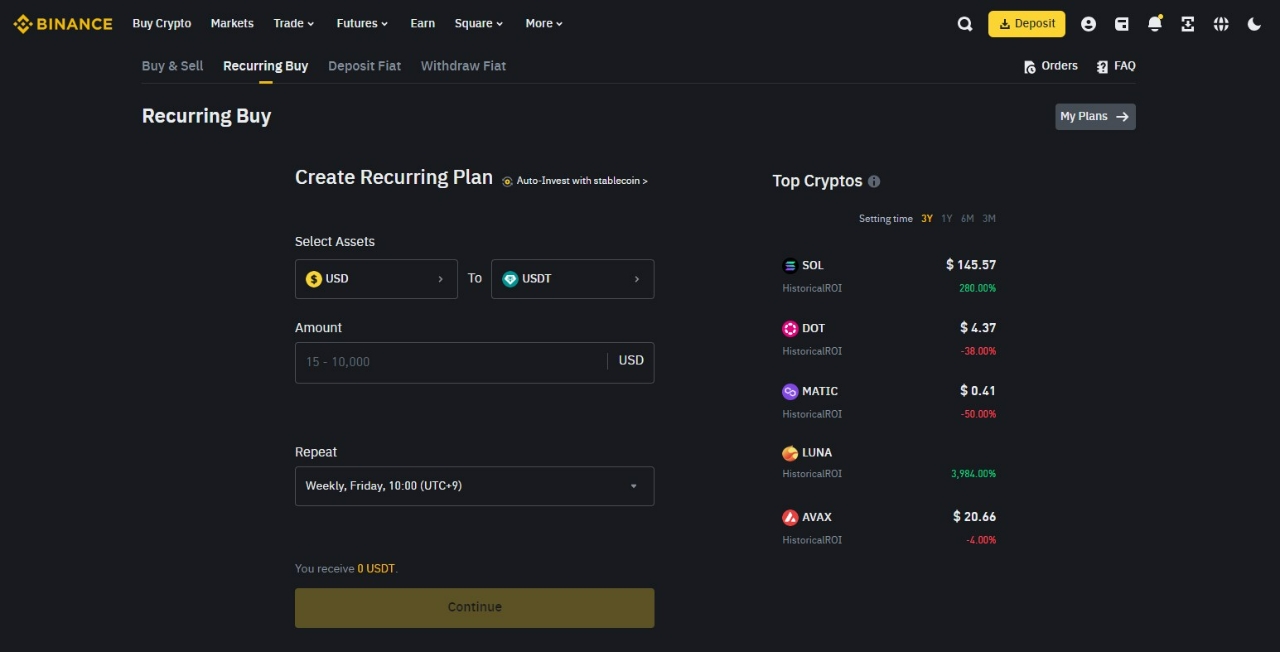This screenshot has height=652, width=1280.
Task: Open the Repeat schedule dropdown
Action: click(475, 486)
